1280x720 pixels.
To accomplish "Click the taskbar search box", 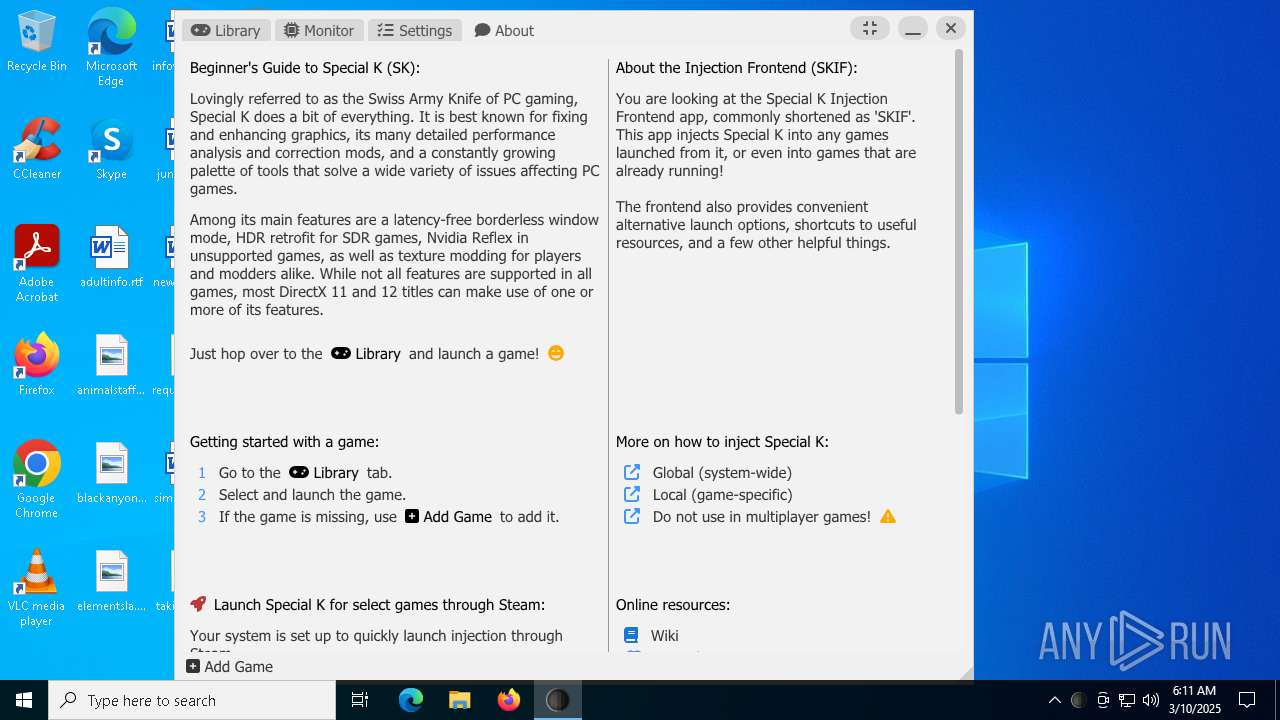I will (x=192, y=700).
